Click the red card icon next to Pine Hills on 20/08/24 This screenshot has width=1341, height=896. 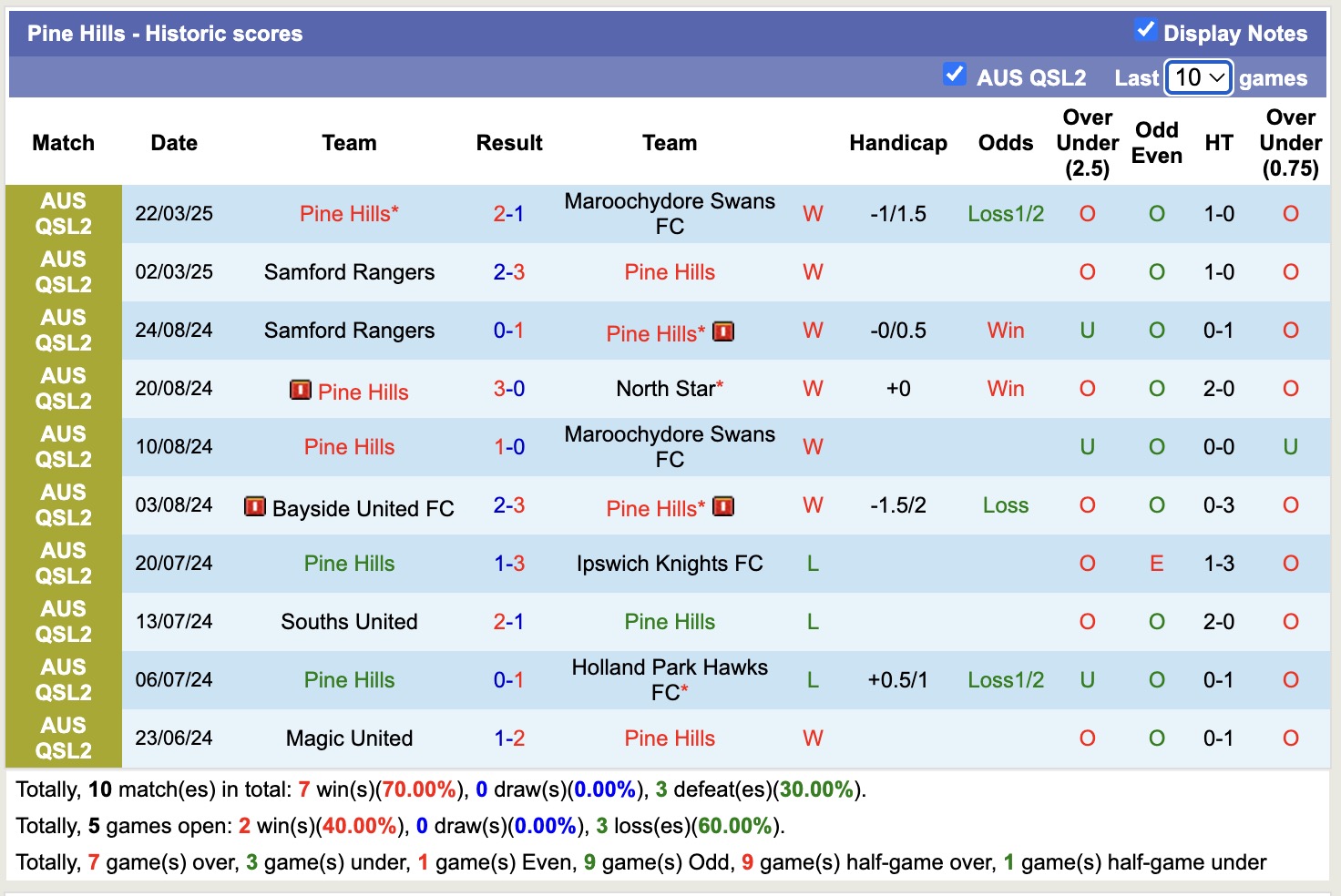pyautogui.click(x=300, y=391)
